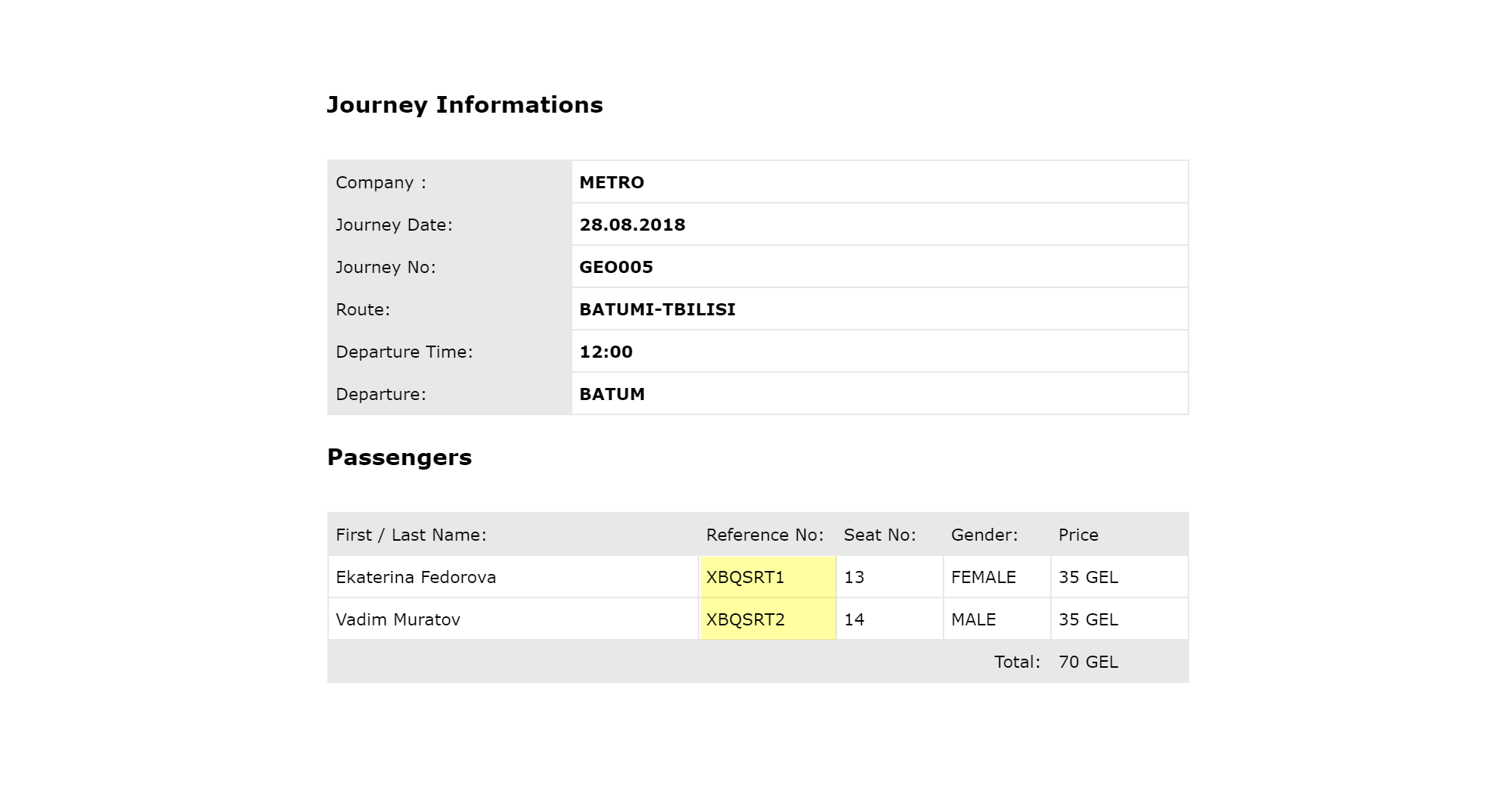Click the BATUM departure value
The height and width of the screenshot is (788, 1512).
coord(612,394)
